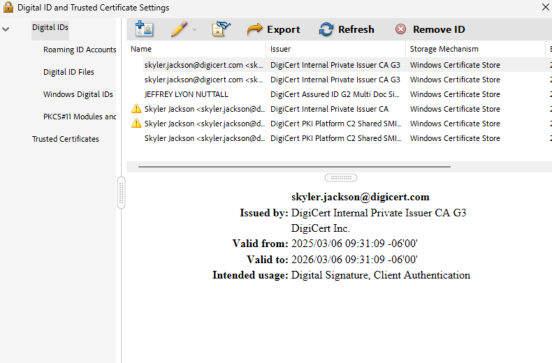
Task: Click the Export button
Action: click(274, 29)
